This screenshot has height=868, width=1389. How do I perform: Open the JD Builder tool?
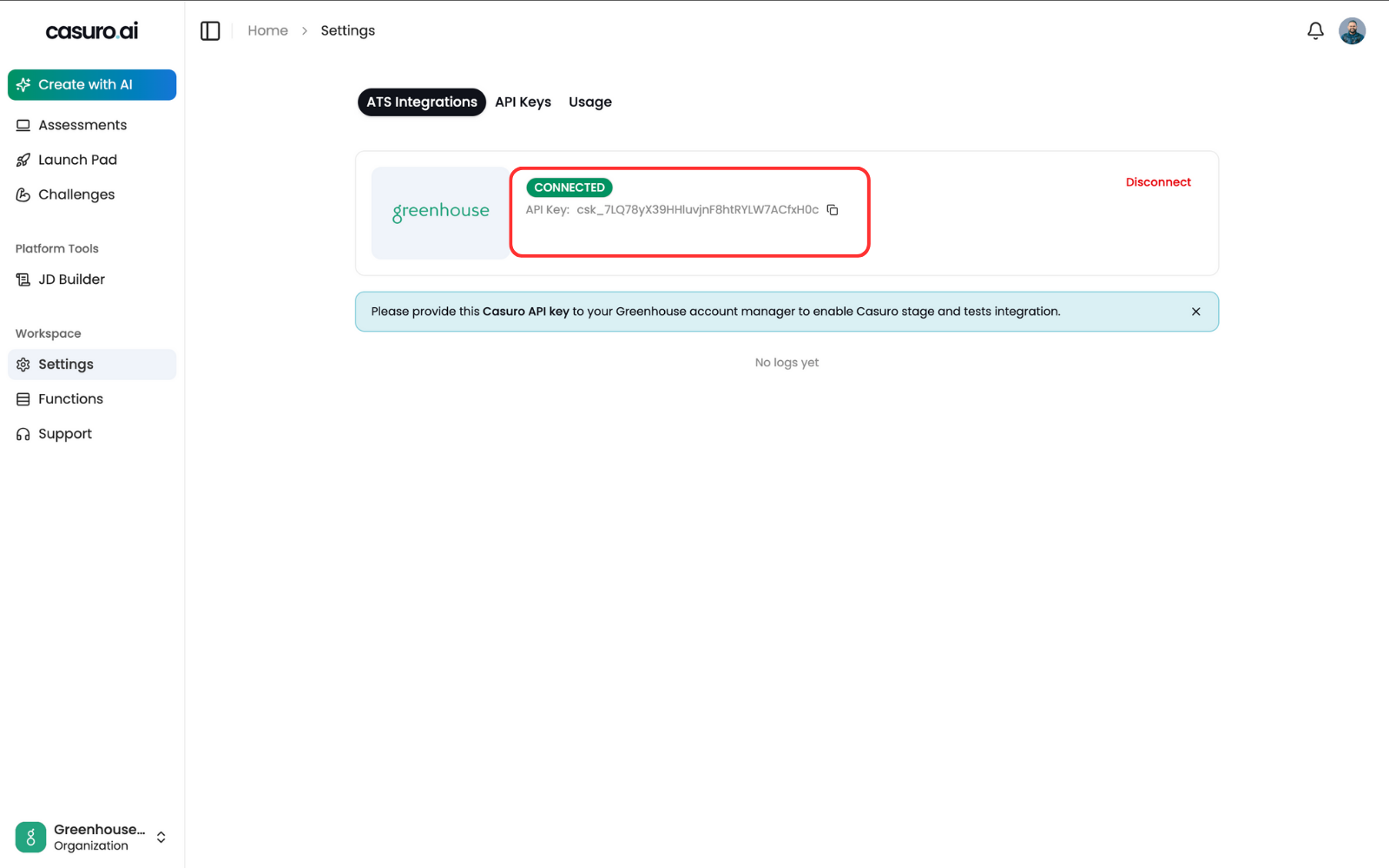point(71,279)
